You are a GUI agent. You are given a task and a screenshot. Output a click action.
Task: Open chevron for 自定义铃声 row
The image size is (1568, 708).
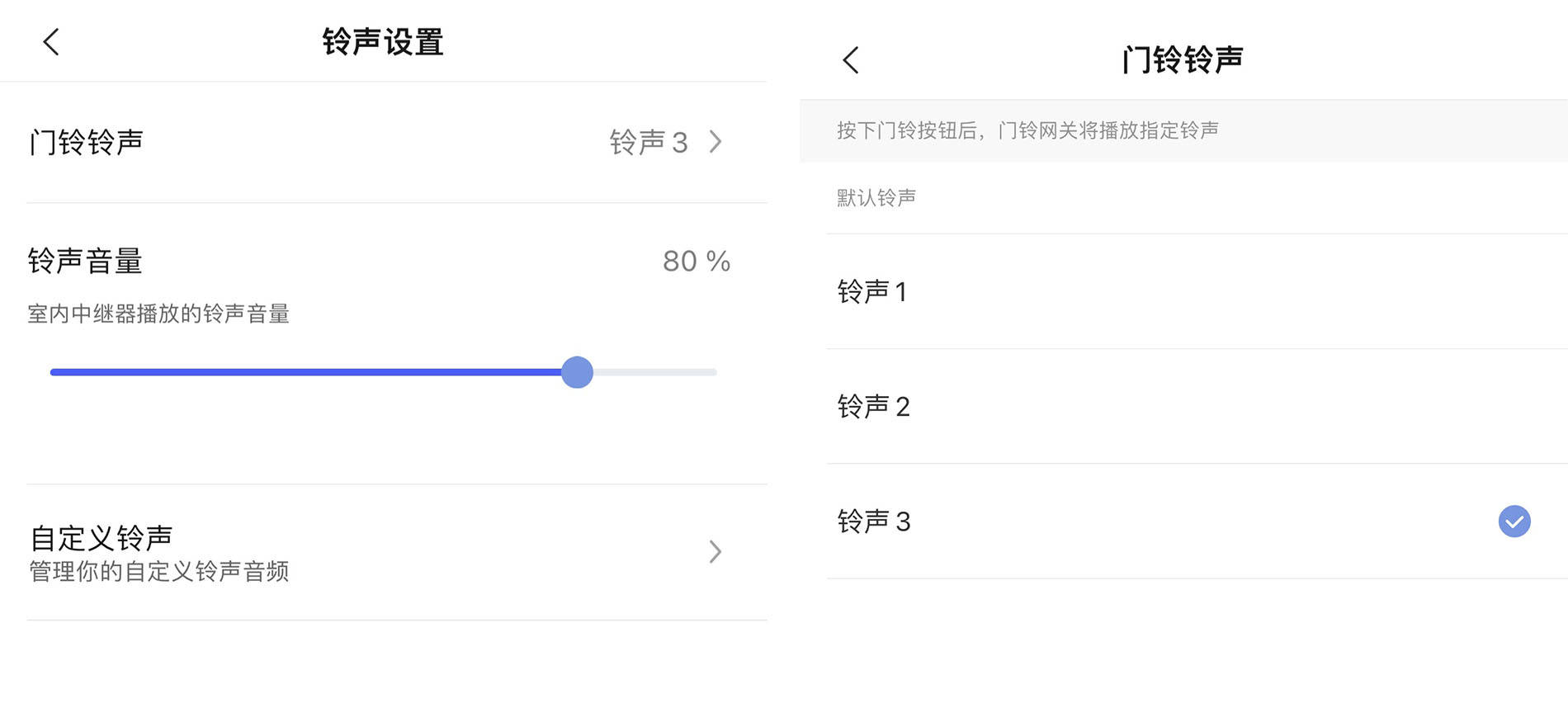[x=716, y=551]
